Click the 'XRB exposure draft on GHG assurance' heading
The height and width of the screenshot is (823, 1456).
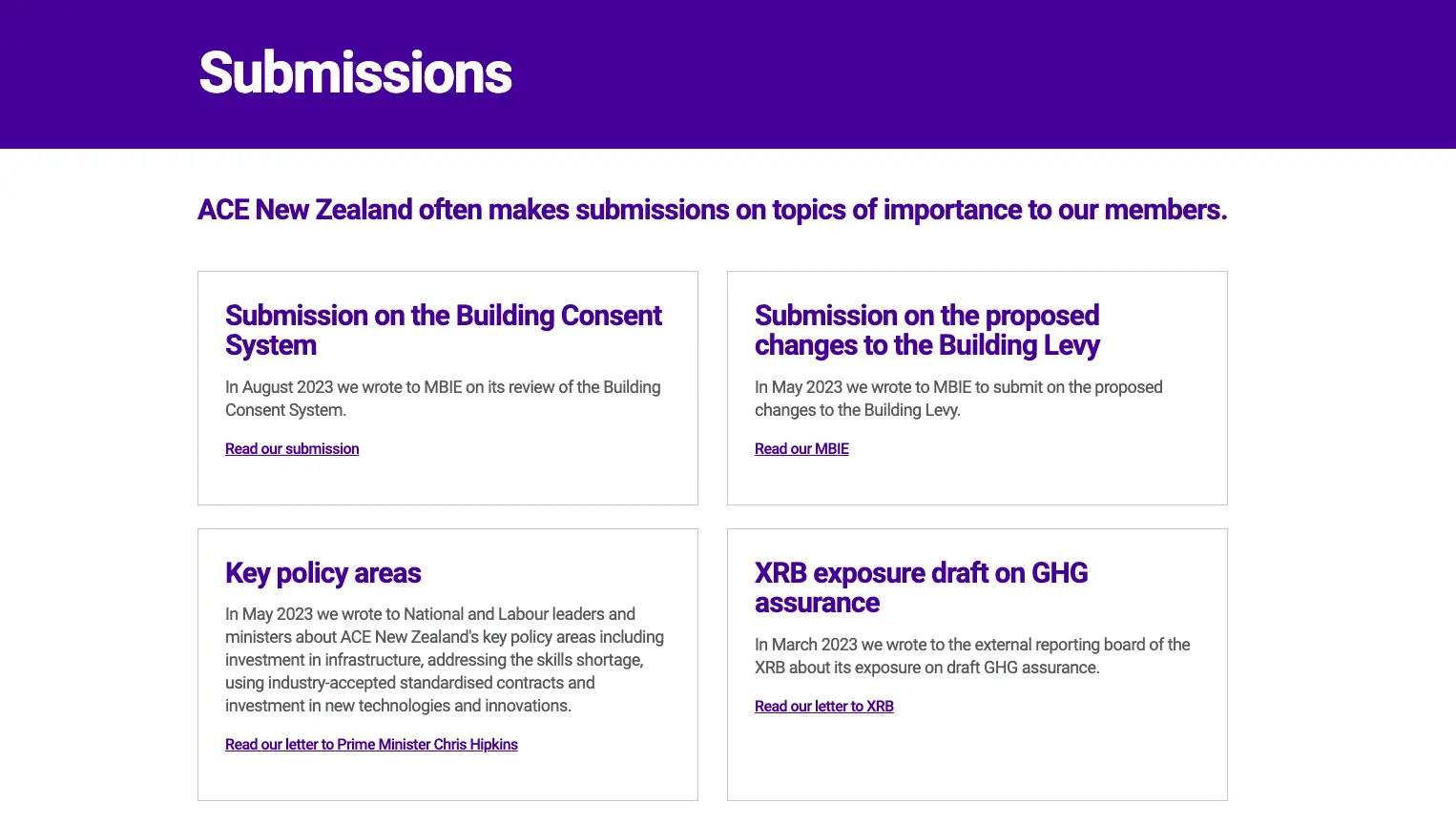pos(921,587)
